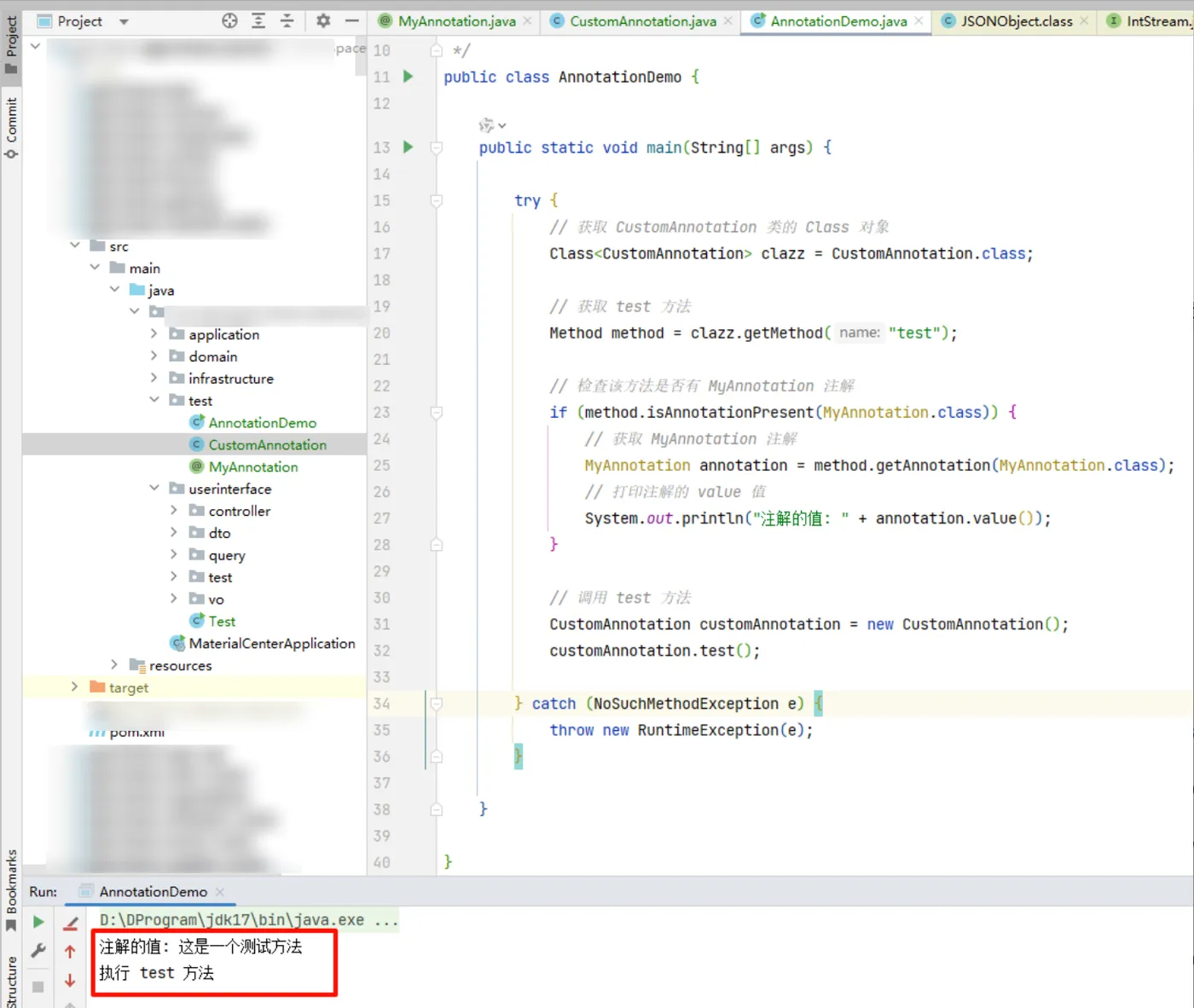The width and height of the screenshot is (1194, 1008).
Task: Click the Collapse All icon in Project panel
Action: tap(287, 20)
